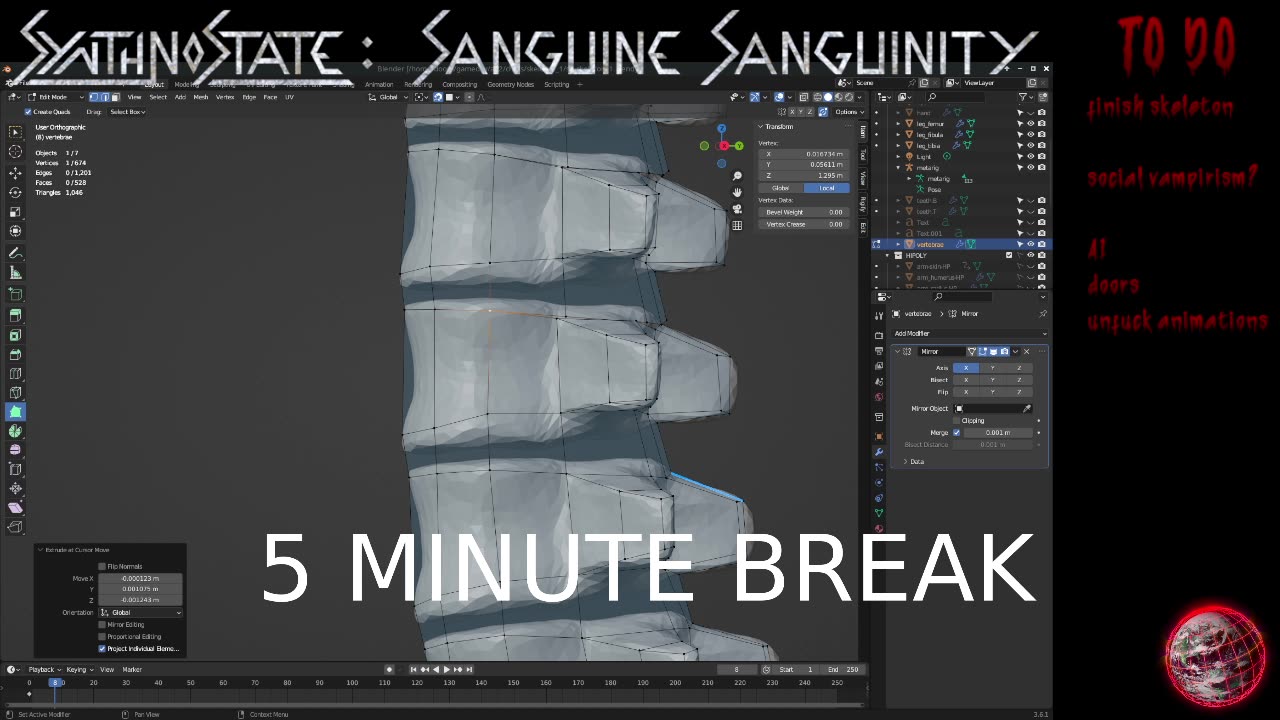Click the viewport zoom magnifier icon
Image resolution: width=1280 pixels, height=720 pixels.
pyautogui.click(x=737, y=177)
